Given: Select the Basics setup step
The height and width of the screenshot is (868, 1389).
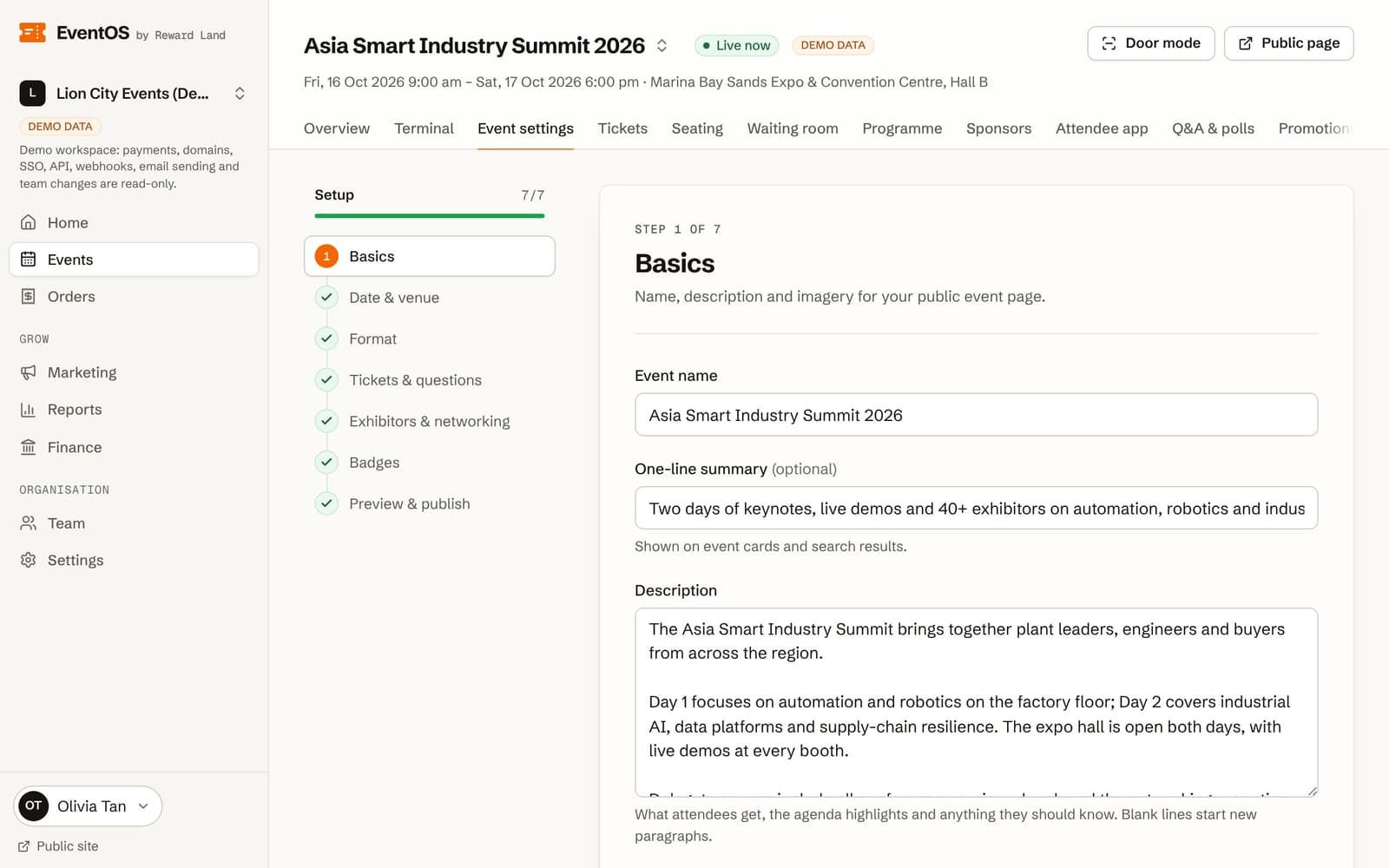Looking at the screenshot, I should click(430, 256).
